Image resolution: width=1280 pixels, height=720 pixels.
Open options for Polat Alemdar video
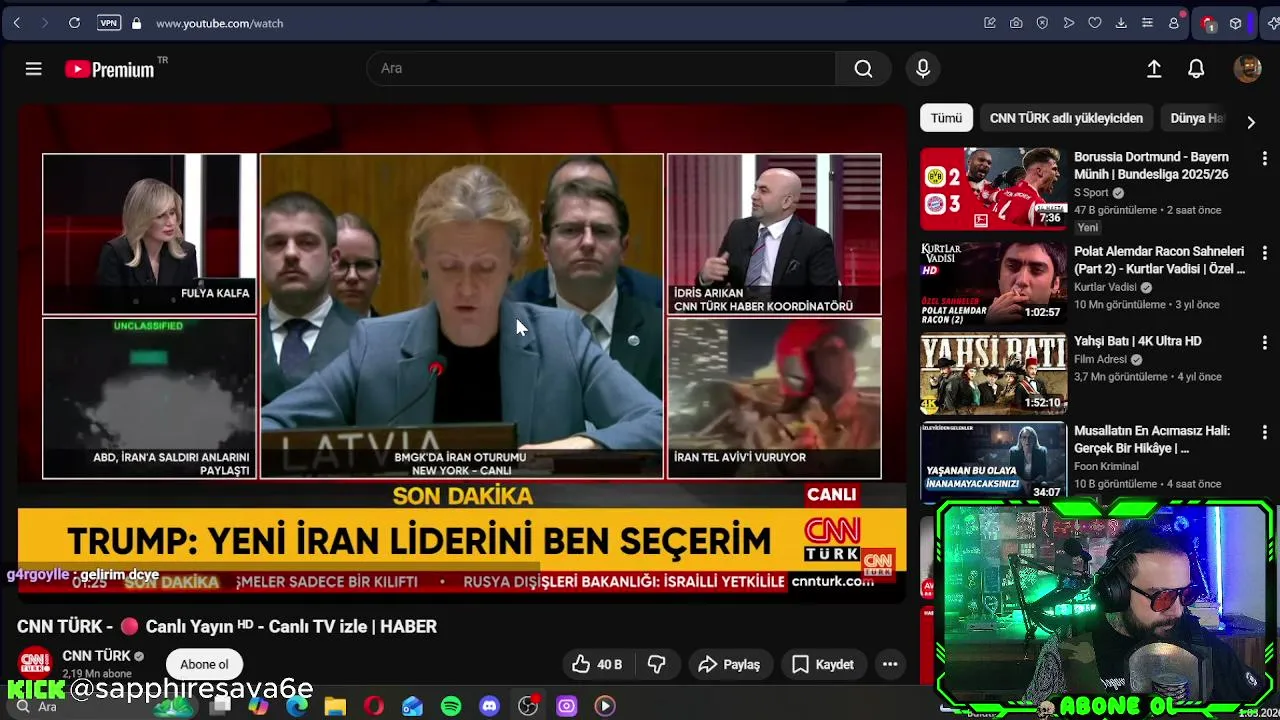click(1264, 253)
